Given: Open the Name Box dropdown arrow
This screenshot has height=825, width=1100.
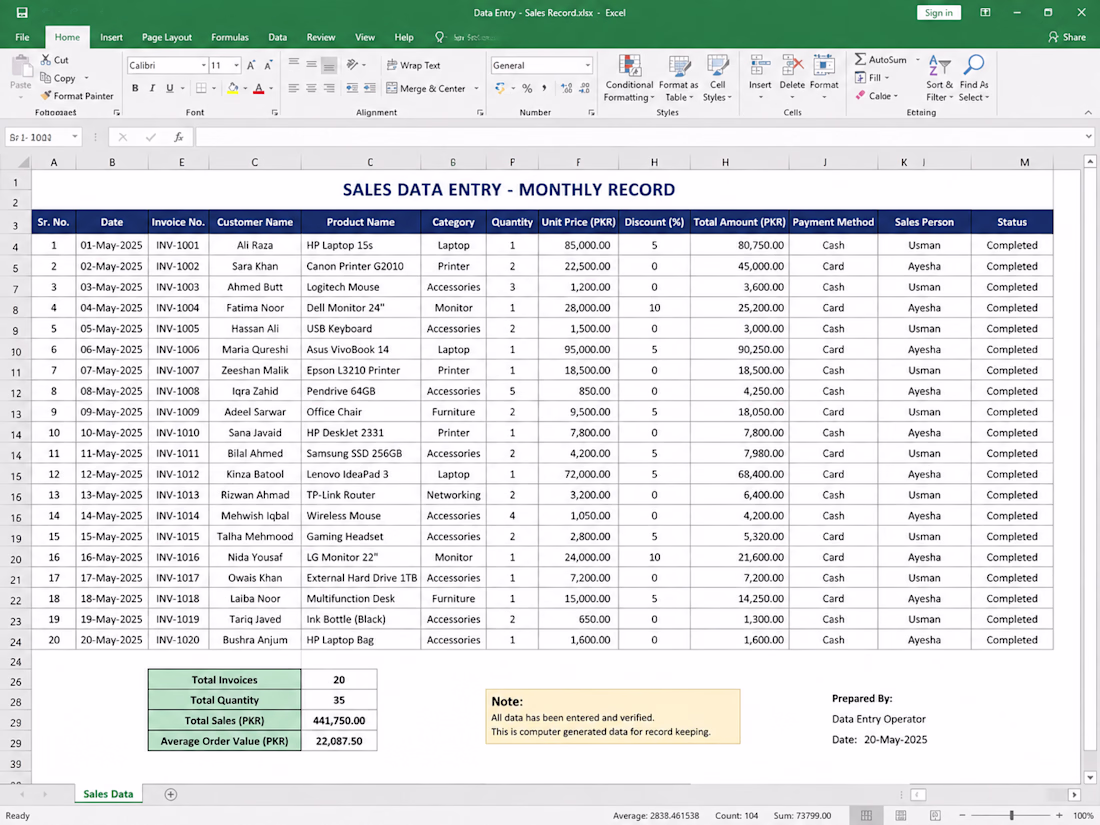Looking at the screenshot, I should point(74,138).
